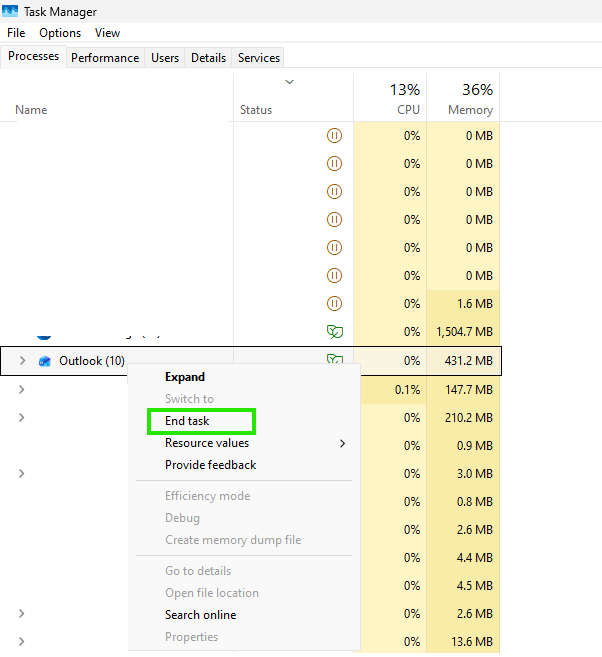The height and width of the screenshot is (657, 602).
Task: Expand the Outlook (10) process group
Action: (22, 361)
